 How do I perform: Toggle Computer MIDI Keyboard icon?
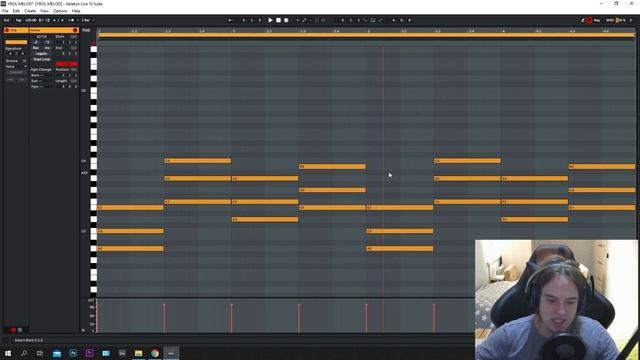tap(589, 20)
